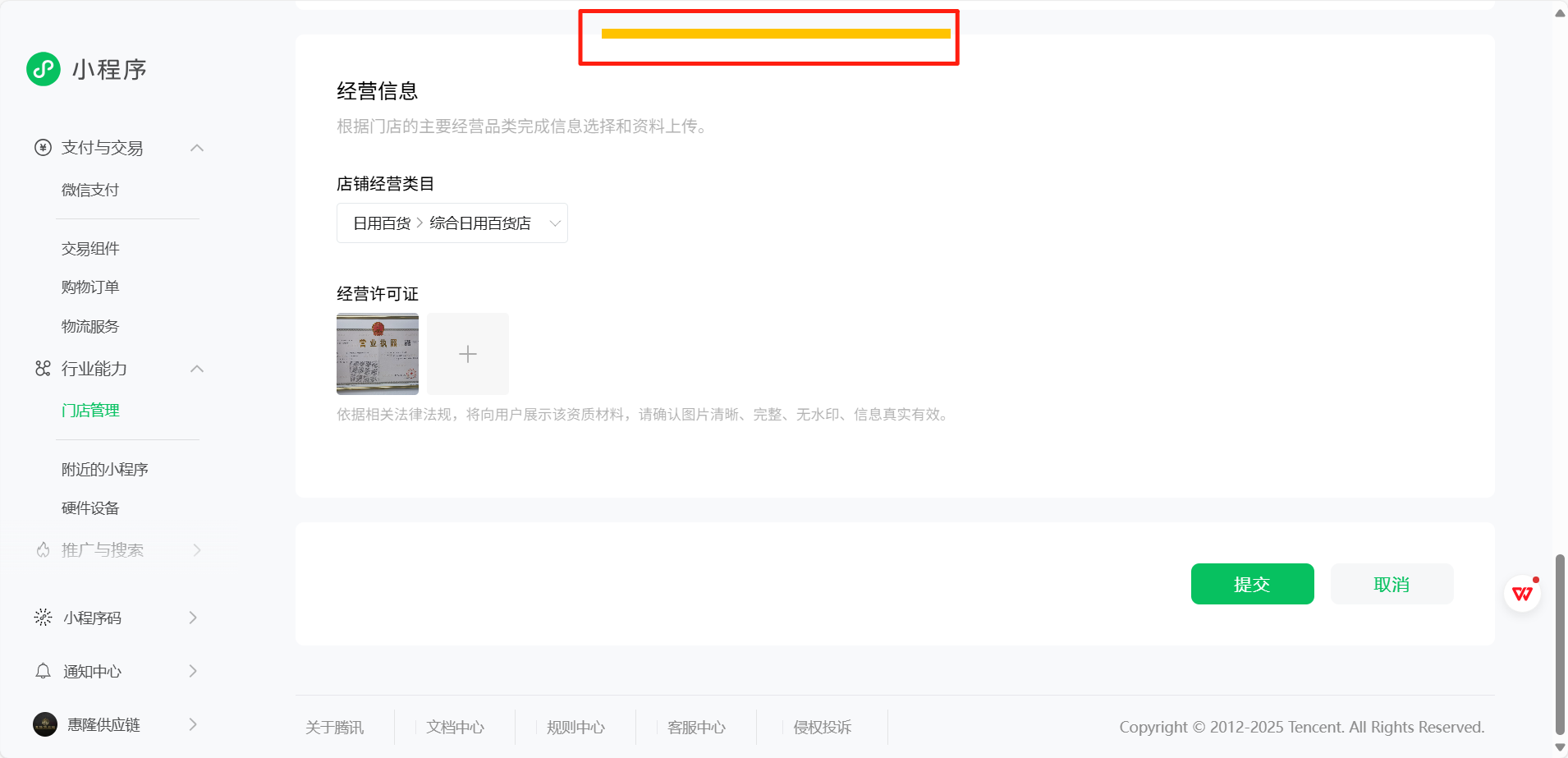The width and height of the screenshot is (1568, 758).
Task: Collapse the 行业能力 section
Action: point(197,369)
